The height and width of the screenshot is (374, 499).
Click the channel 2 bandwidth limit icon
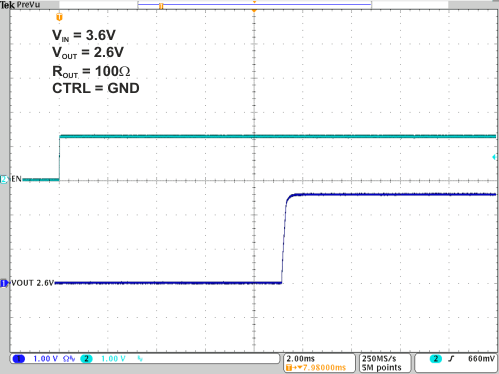click(140, 359)
